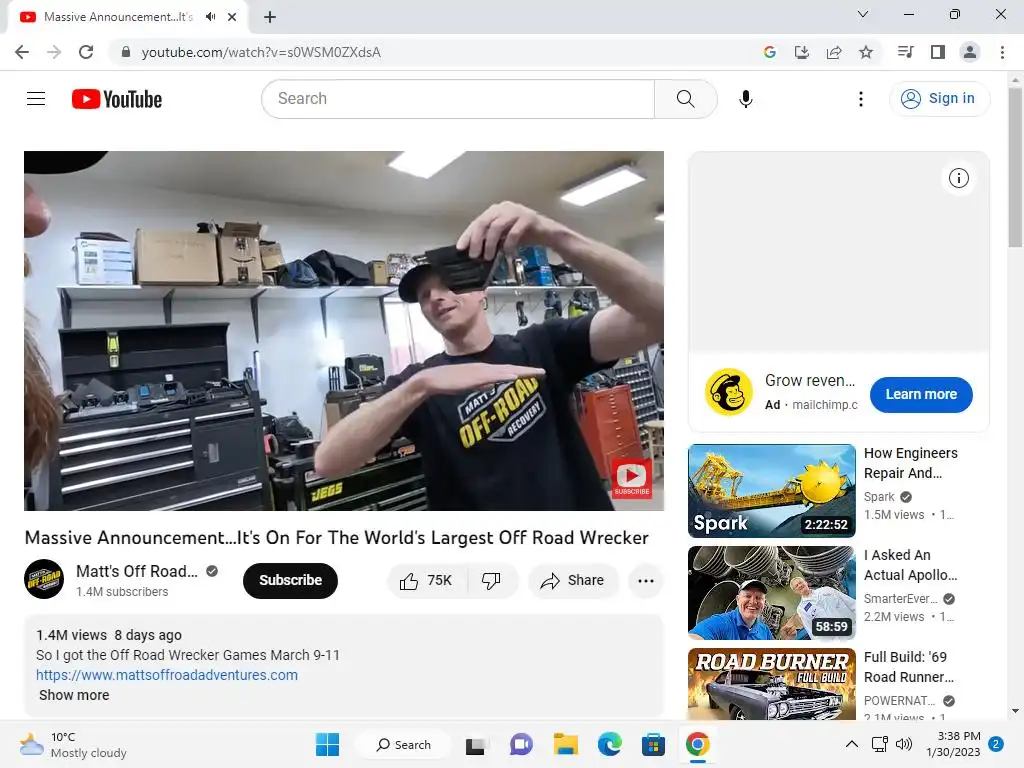The height and width of the screenshot is (768, 1024).
Task: View site info lock icon
Action: coord(126,52)
